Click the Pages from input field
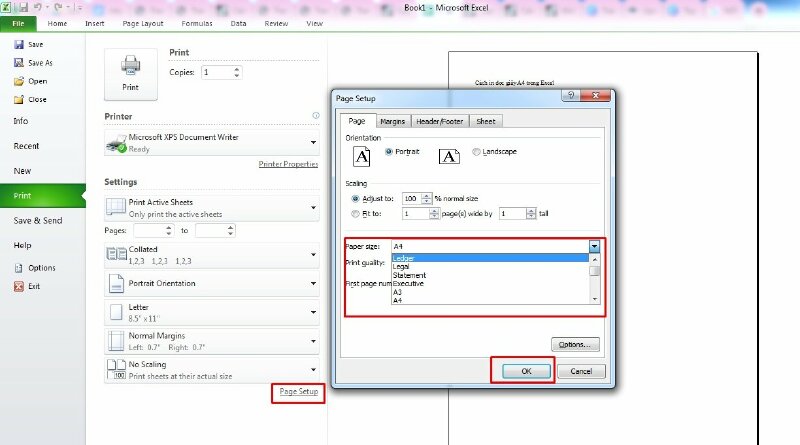 point(149,231)
